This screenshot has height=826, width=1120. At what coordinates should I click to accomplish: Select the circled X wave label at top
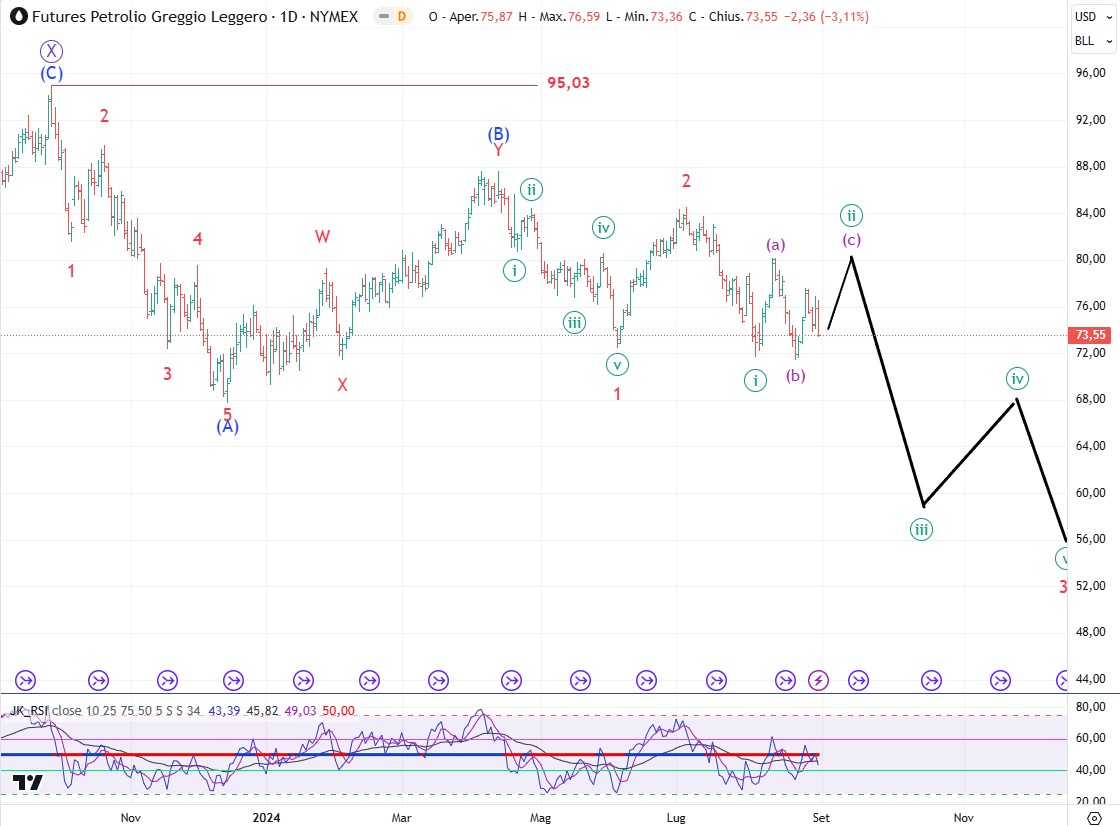pyautogui.click(x=51, y=51)
